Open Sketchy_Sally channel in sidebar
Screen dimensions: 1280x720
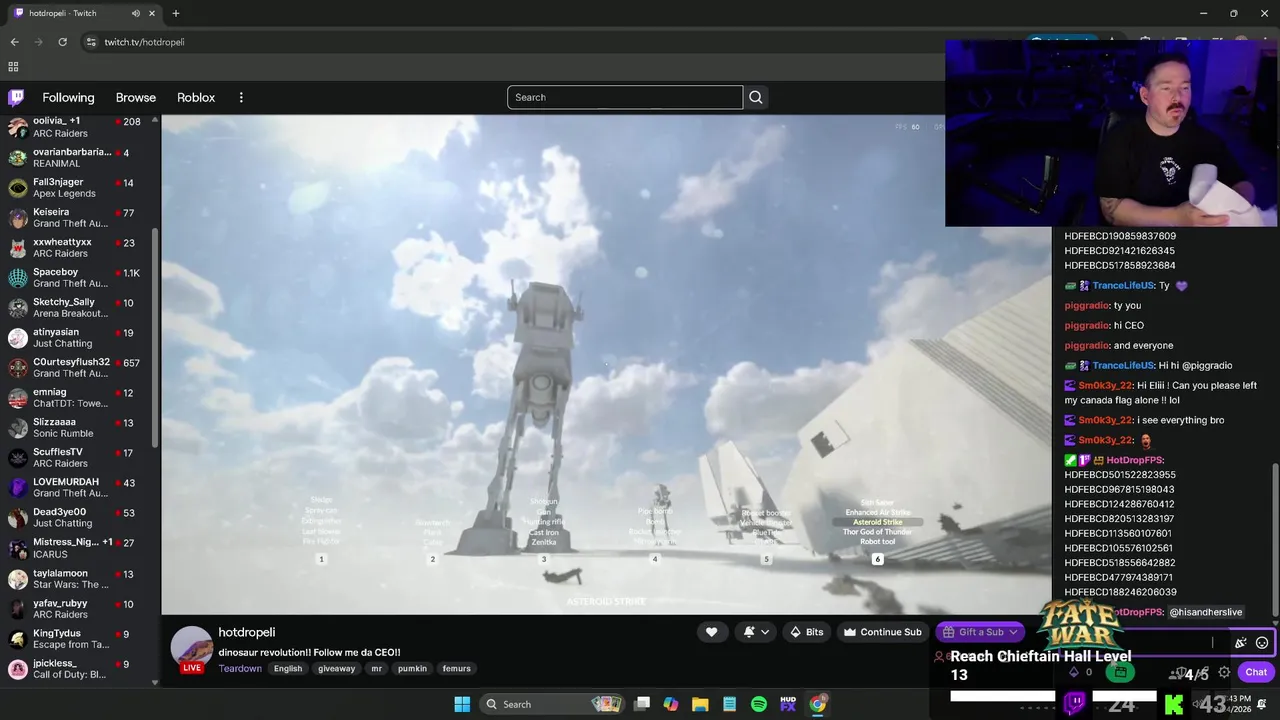(x=80, y=307)
